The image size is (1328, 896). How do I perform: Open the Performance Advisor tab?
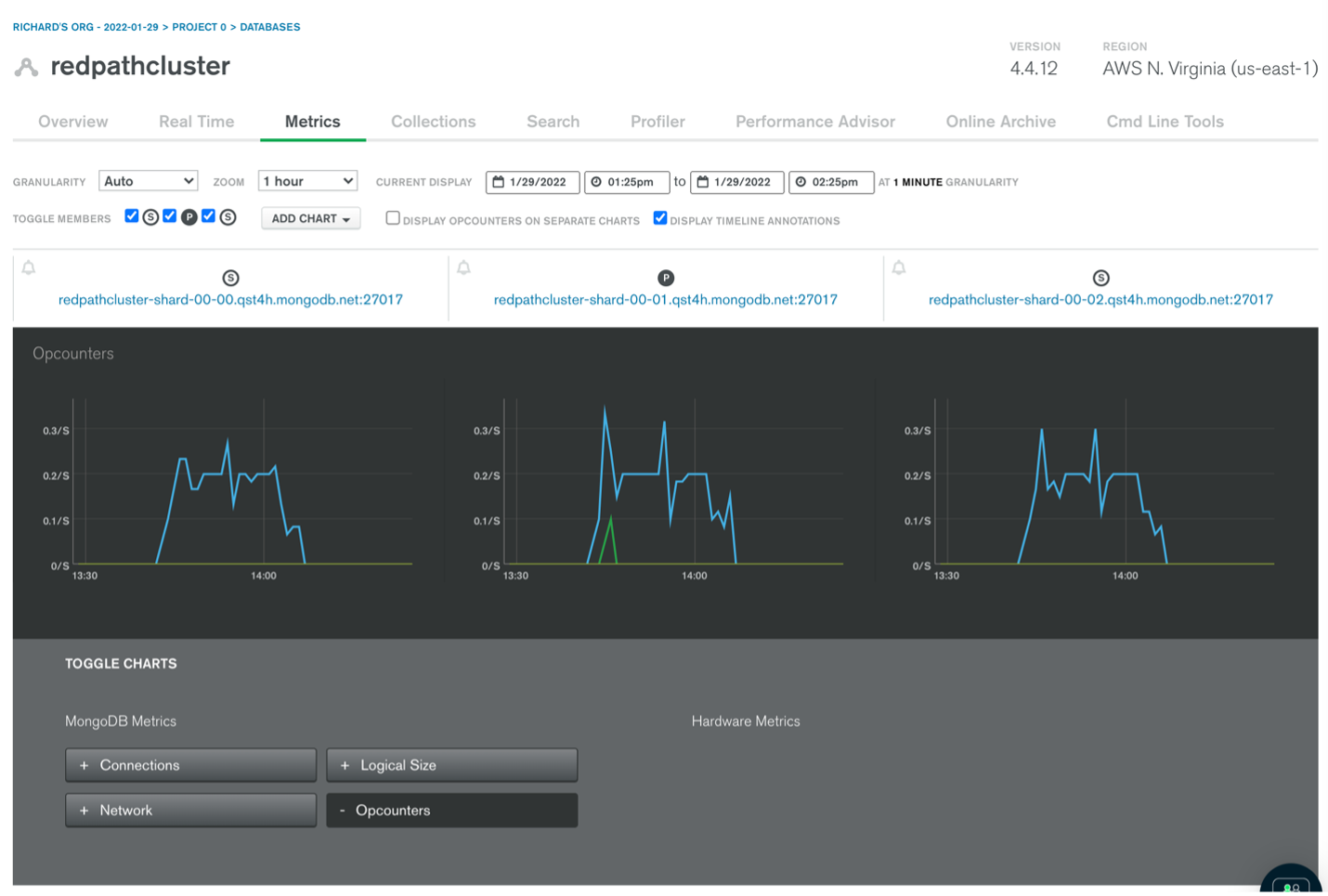pyautogui.click(x=814, y=122)
